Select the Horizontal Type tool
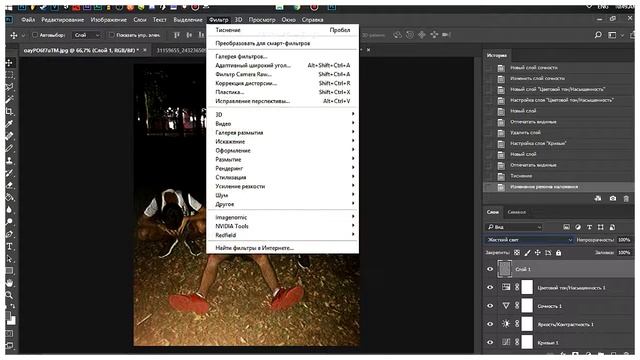This screenshot has height=360, width=640. pos(9,247)
